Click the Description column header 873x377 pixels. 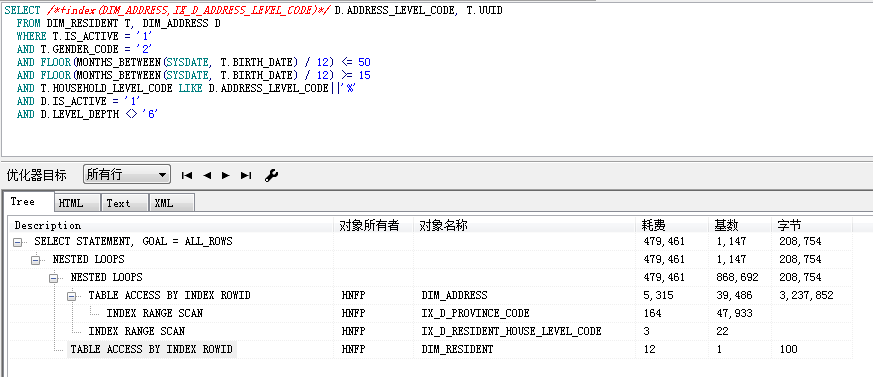[171, 225]
